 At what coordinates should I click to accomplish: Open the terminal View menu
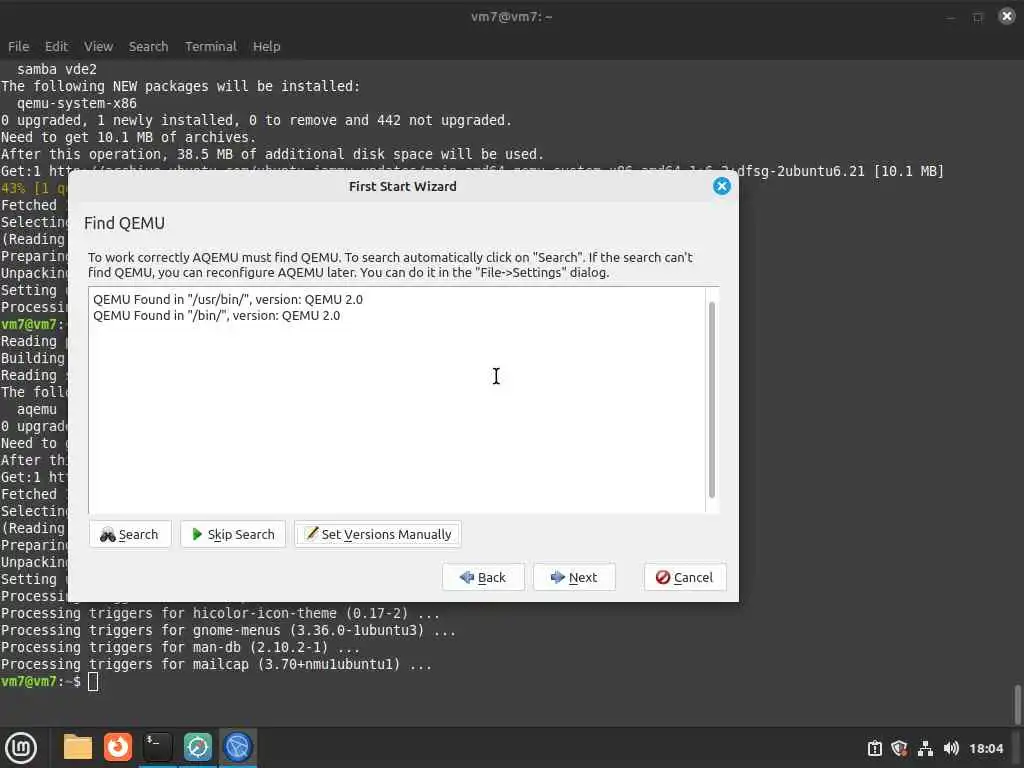[x=99, y=46]
